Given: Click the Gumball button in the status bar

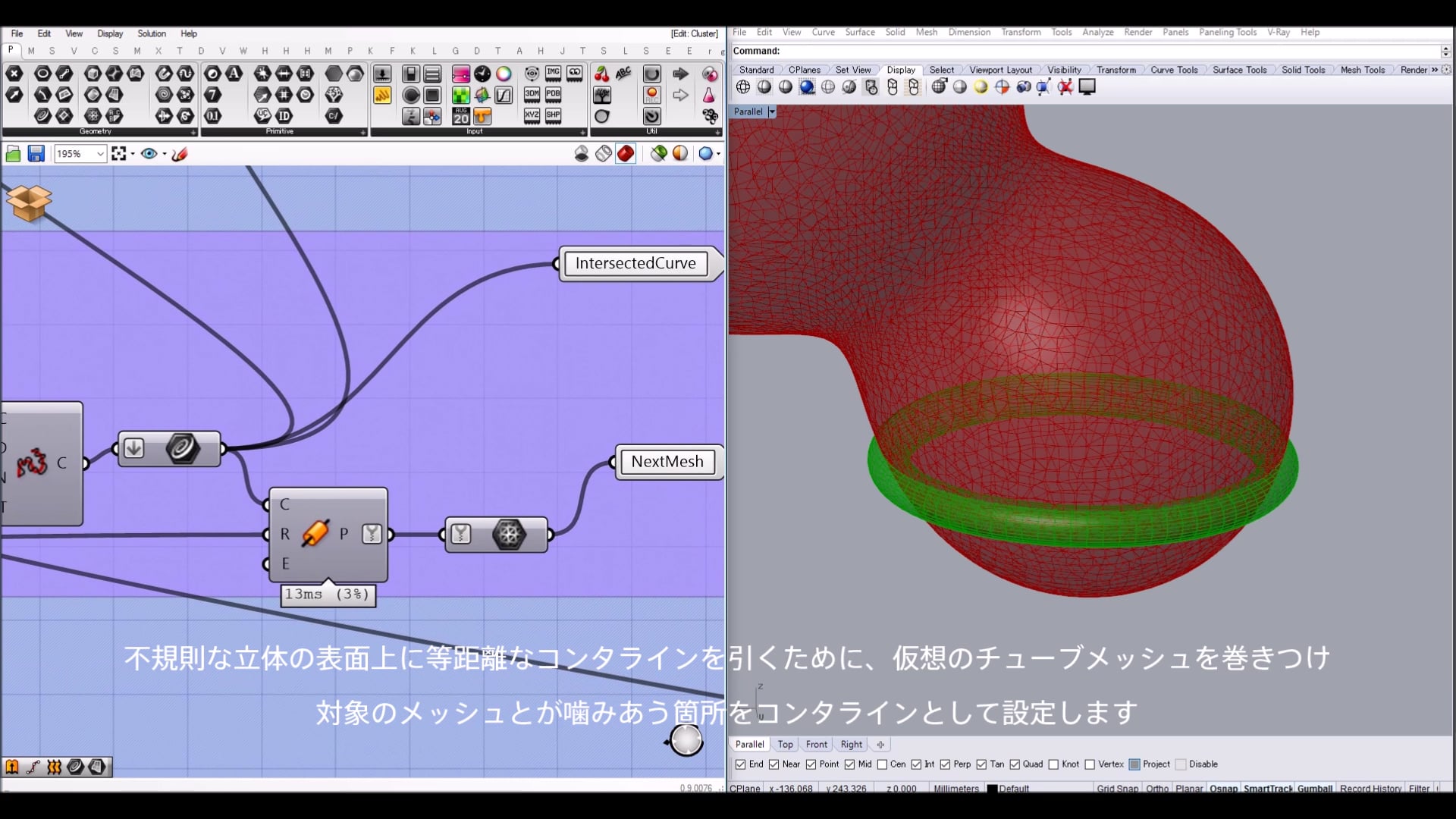Looking at the screenshot, I should pyautogui.click(x=1316, y=789).
